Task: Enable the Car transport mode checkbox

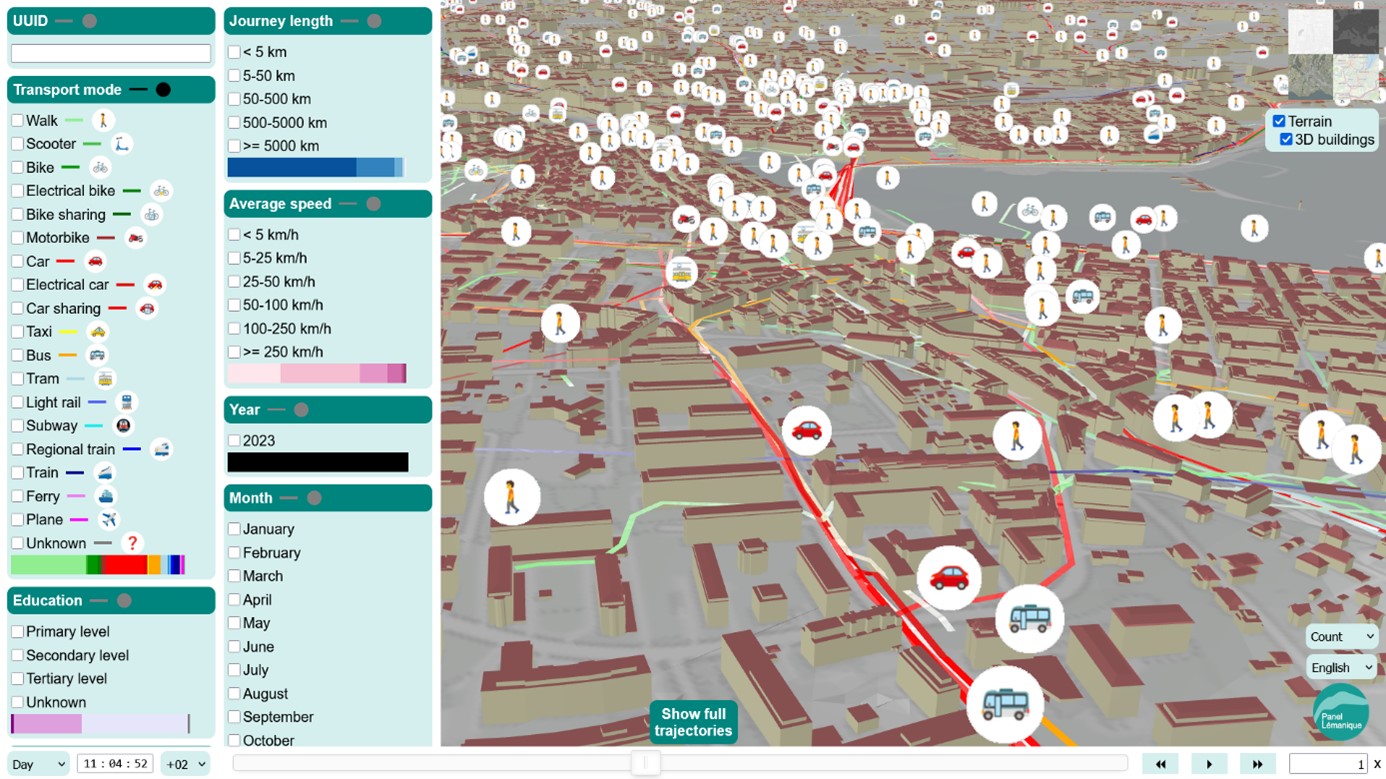Action: coord(17,261)
